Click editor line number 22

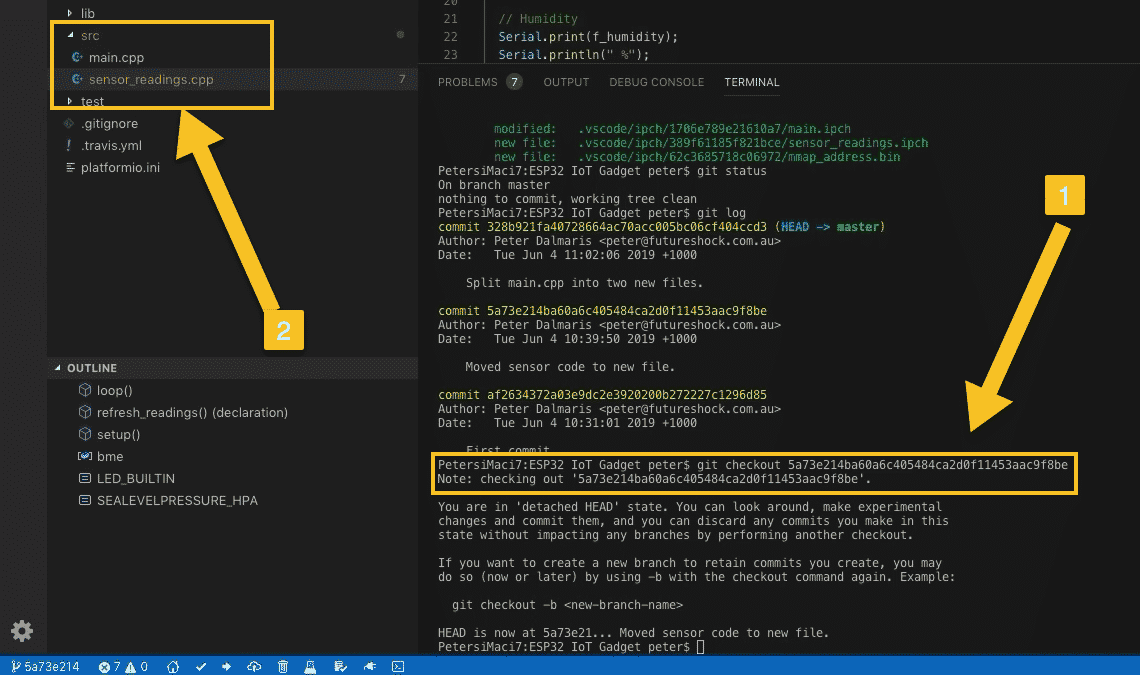(451, 36)
